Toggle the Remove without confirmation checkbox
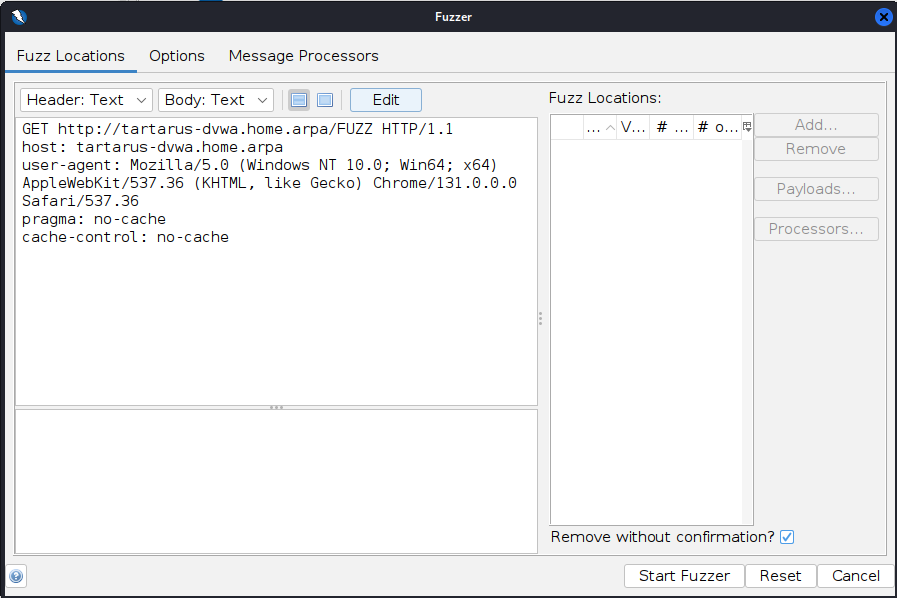The height and width of the screenshot is (598, 897). point(787,537)
